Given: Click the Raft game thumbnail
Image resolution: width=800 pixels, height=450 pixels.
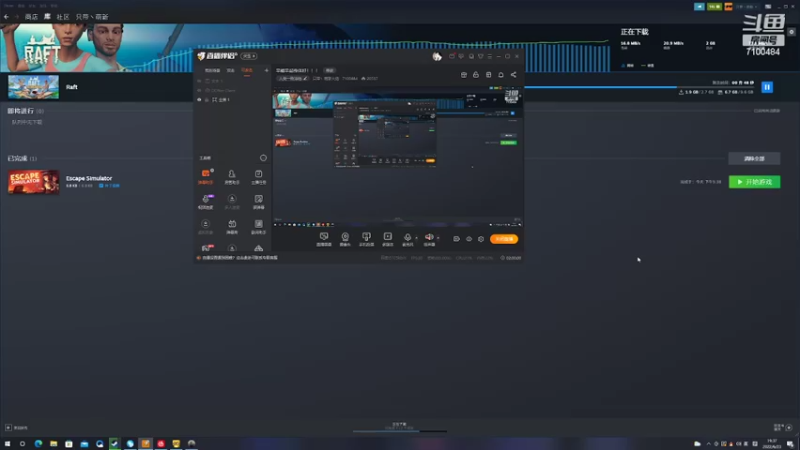Looking at the screenshot, I should [x=33, y=87].
